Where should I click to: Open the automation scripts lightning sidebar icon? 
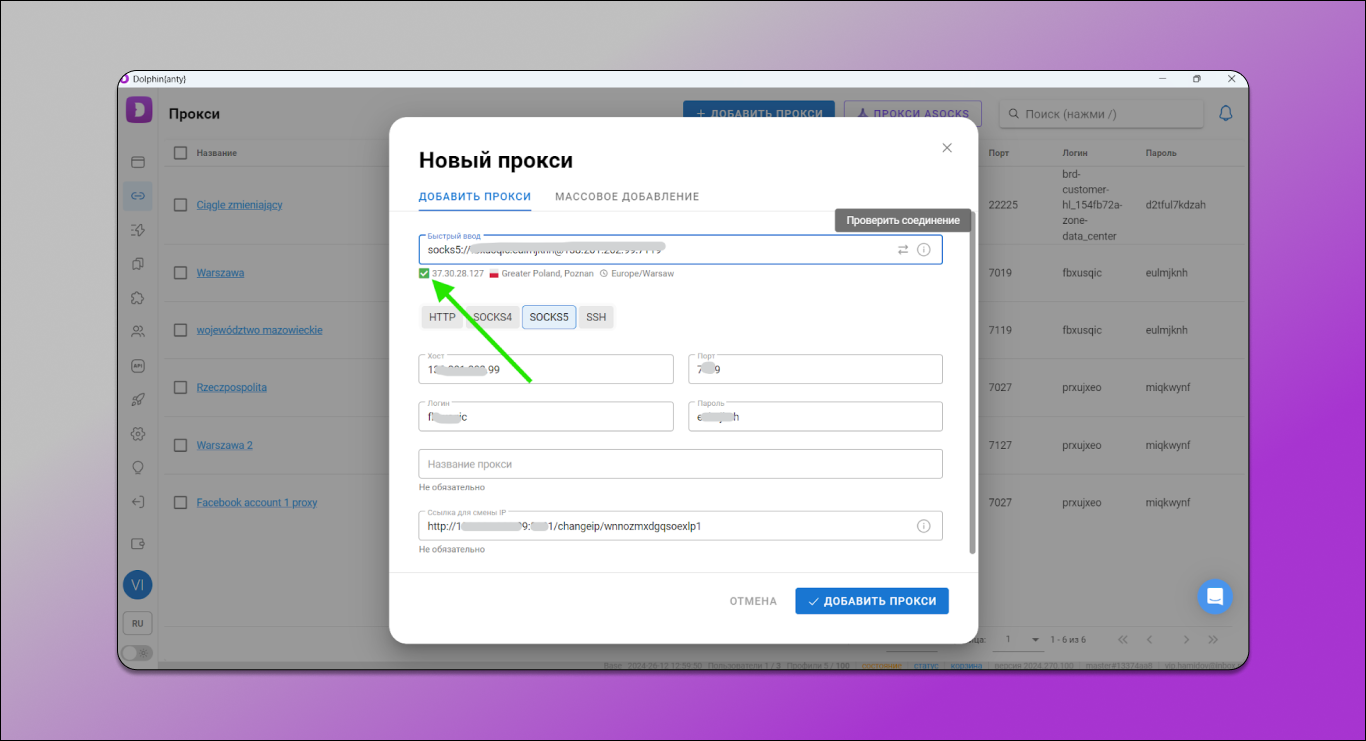point(138,230)
